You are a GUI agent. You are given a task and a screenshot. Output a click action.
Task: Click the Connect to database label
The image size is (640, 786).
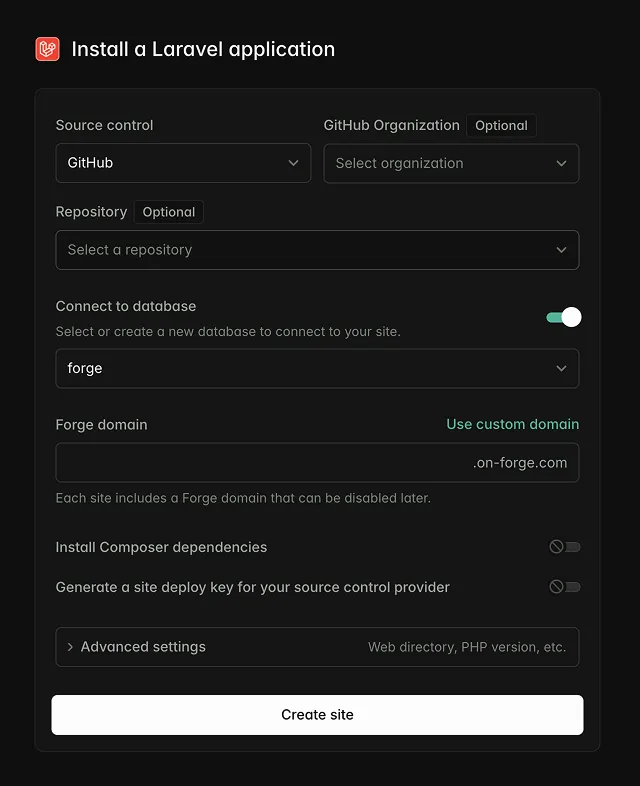[x=126, y=306]
